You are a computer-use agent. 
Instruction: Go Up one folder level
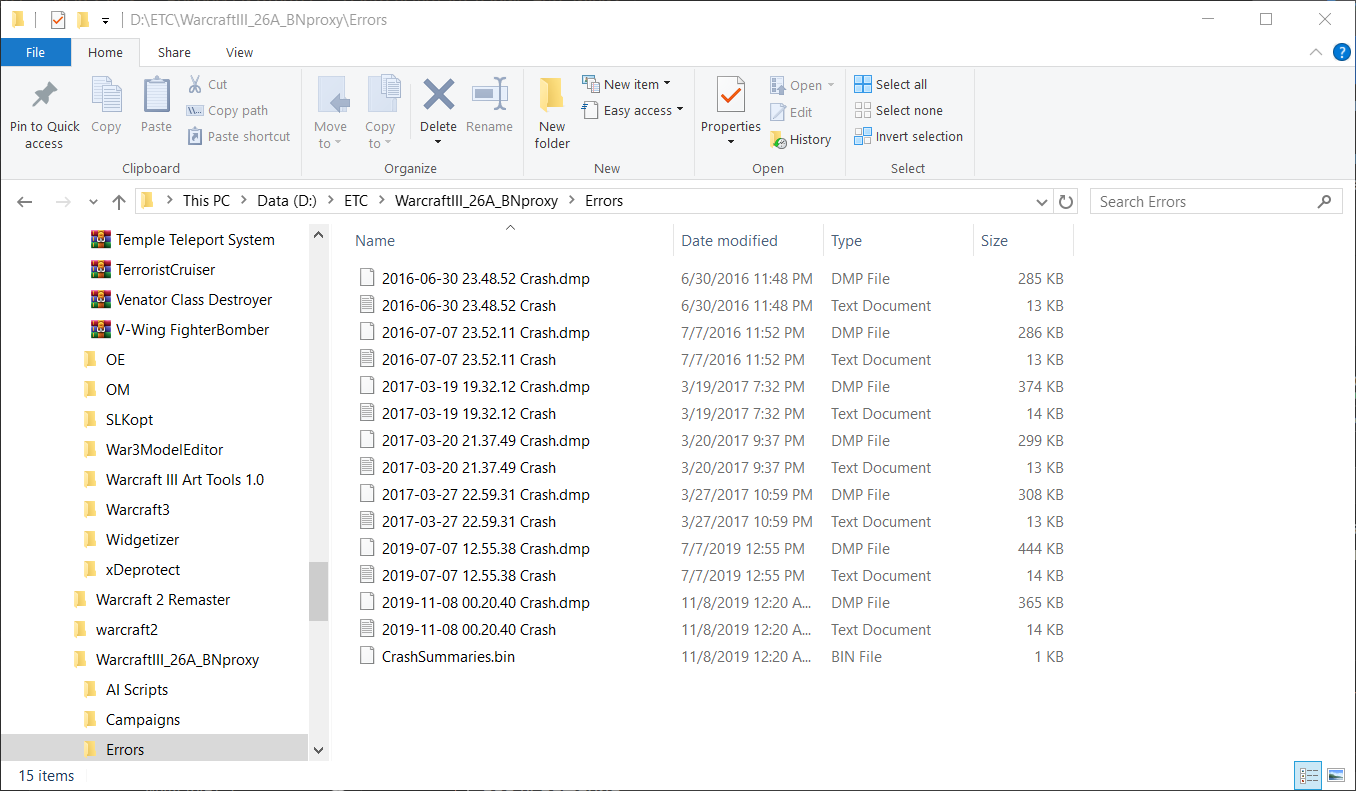[x=119, y=202]
